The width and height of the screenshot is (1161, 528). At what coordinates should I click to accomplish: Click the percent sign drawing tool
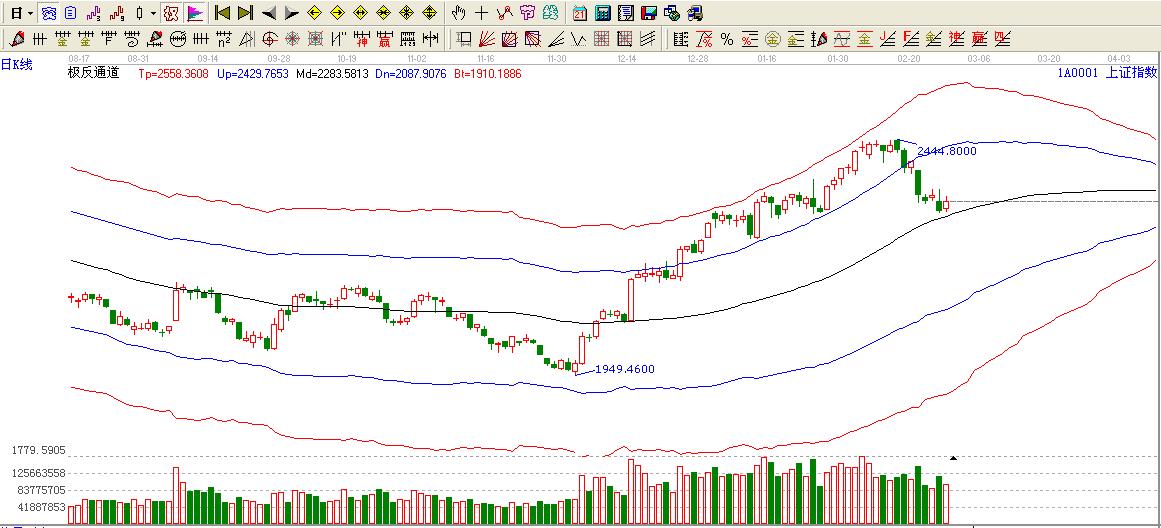tap(727, 40)
